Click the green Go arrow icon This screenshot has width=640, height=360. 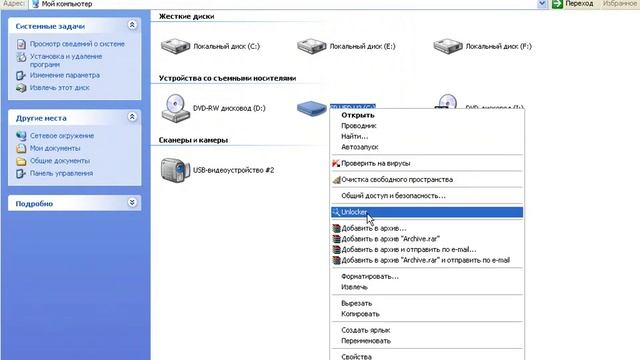[x=557, y=4]
